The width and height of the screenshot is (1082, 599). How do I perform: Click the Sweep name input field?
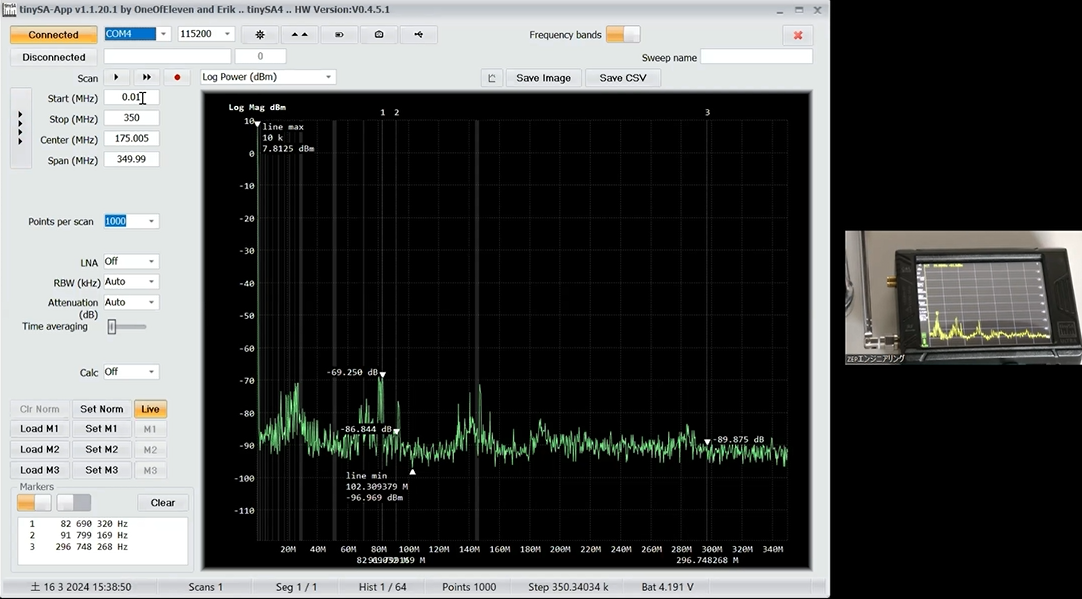tap(757, 57)
